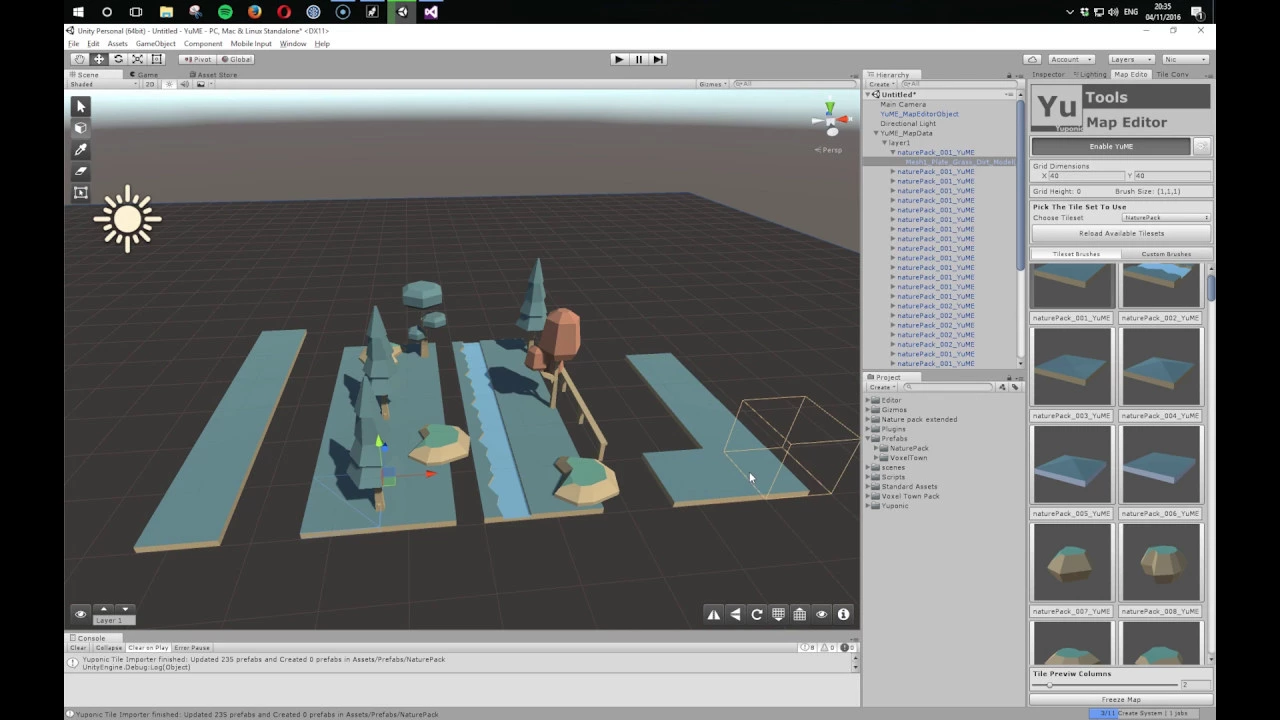Select the Hand tool in Unity toolbar
Image resolution: width=1280 pixels, height=720 pixels.
80,59
